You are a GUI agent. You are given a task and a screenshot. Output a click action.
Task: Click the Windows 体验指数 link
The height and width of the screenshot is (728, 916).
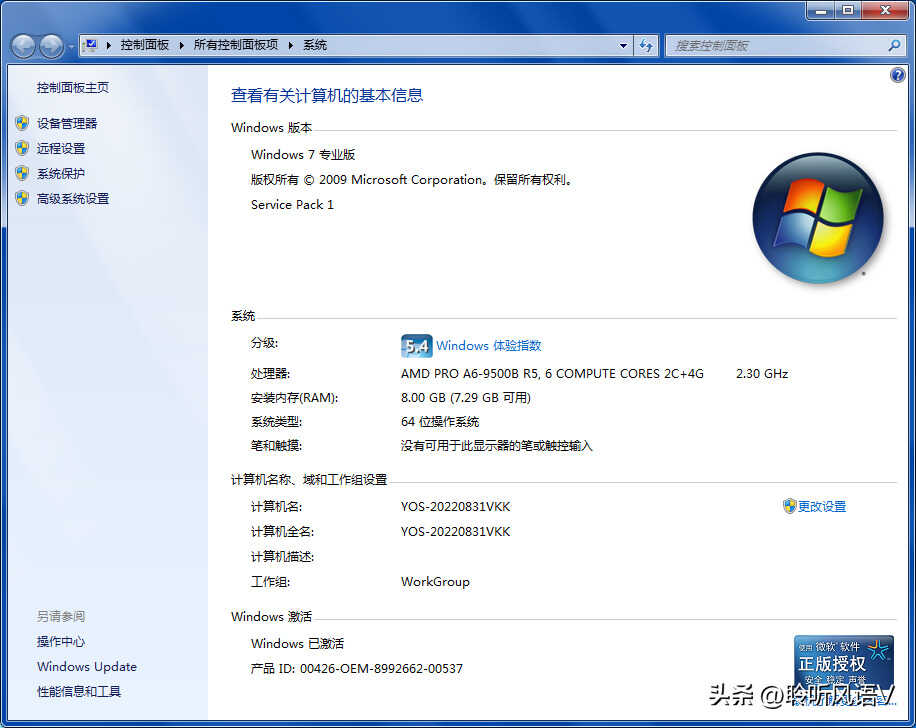[x=488, y=346]
